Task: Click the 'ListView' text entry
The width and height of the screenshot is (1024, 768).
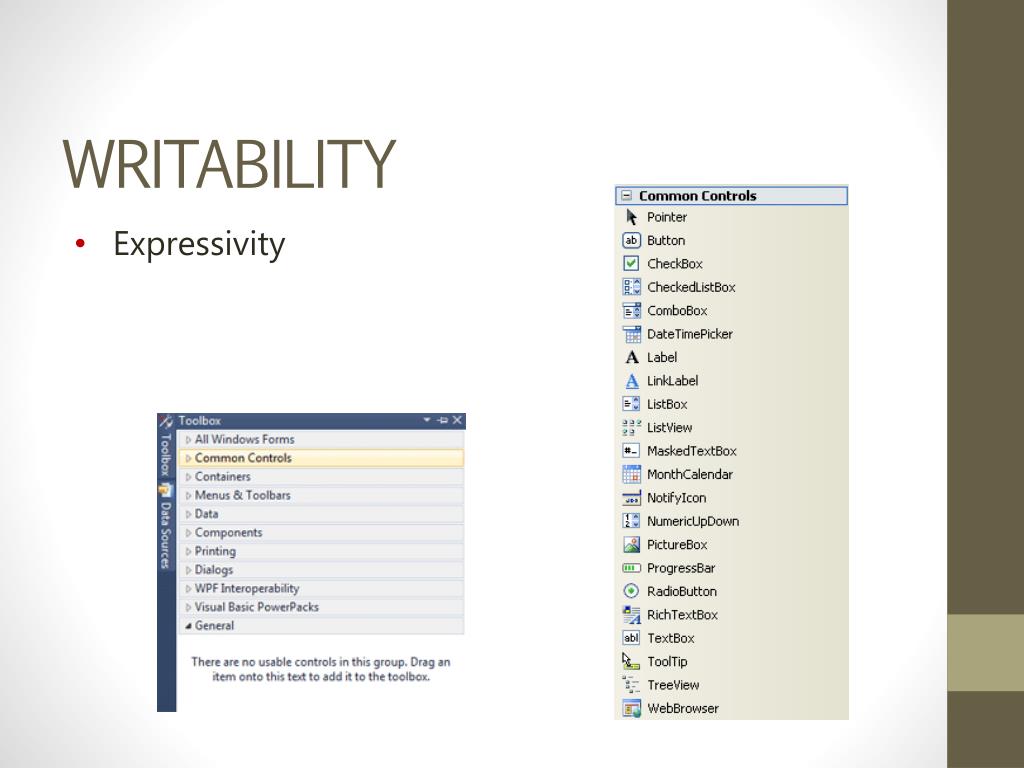Action: click(669, 428)
